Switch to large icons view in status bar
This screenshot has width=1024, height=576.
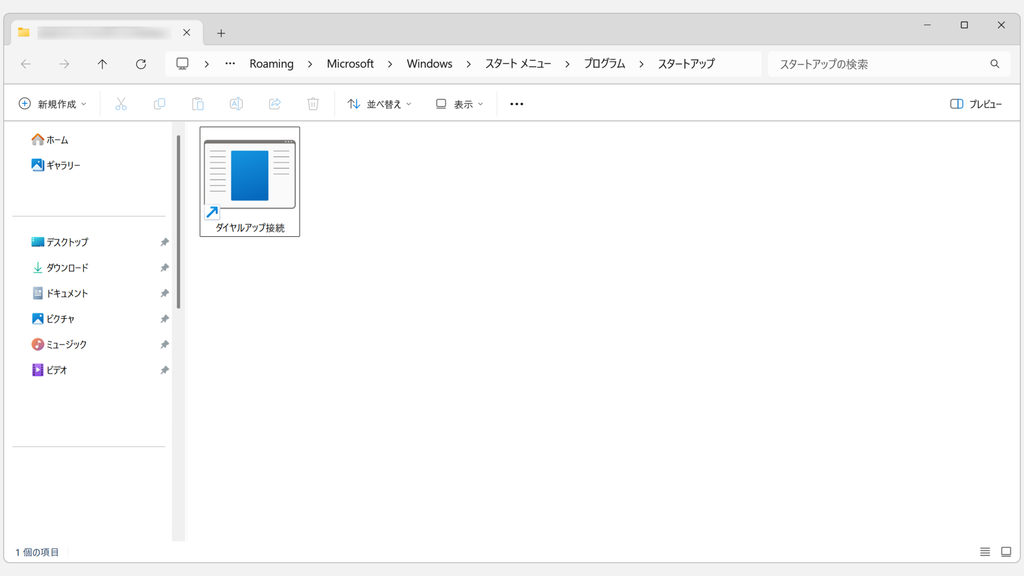1006,552
